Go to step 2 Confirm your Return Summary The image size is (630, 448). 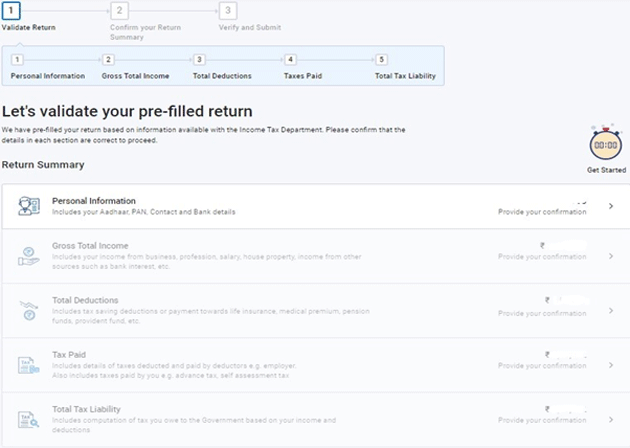tap(120, 11)
